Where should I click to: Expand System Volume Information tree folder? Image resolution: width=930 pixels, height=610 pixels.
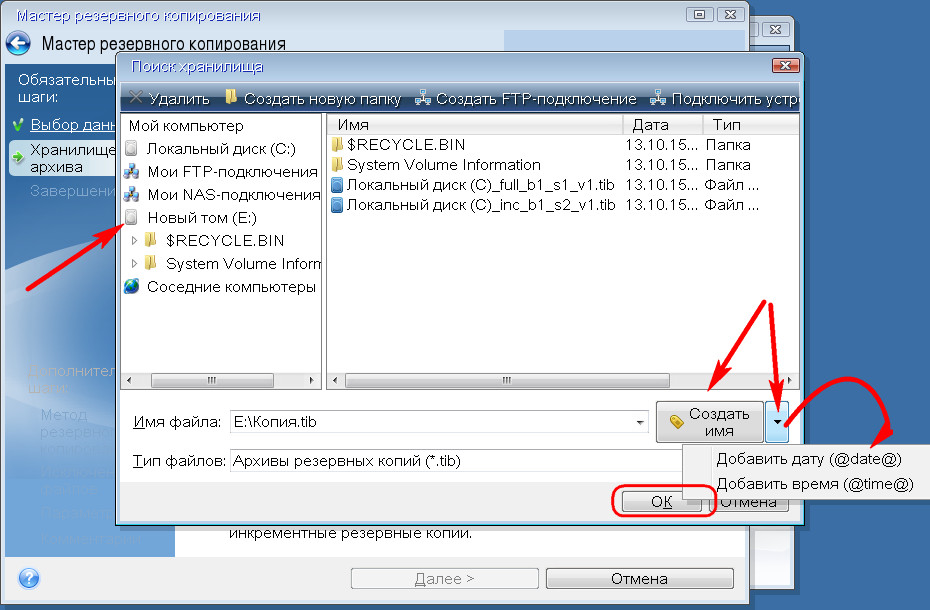coord(136,264)
